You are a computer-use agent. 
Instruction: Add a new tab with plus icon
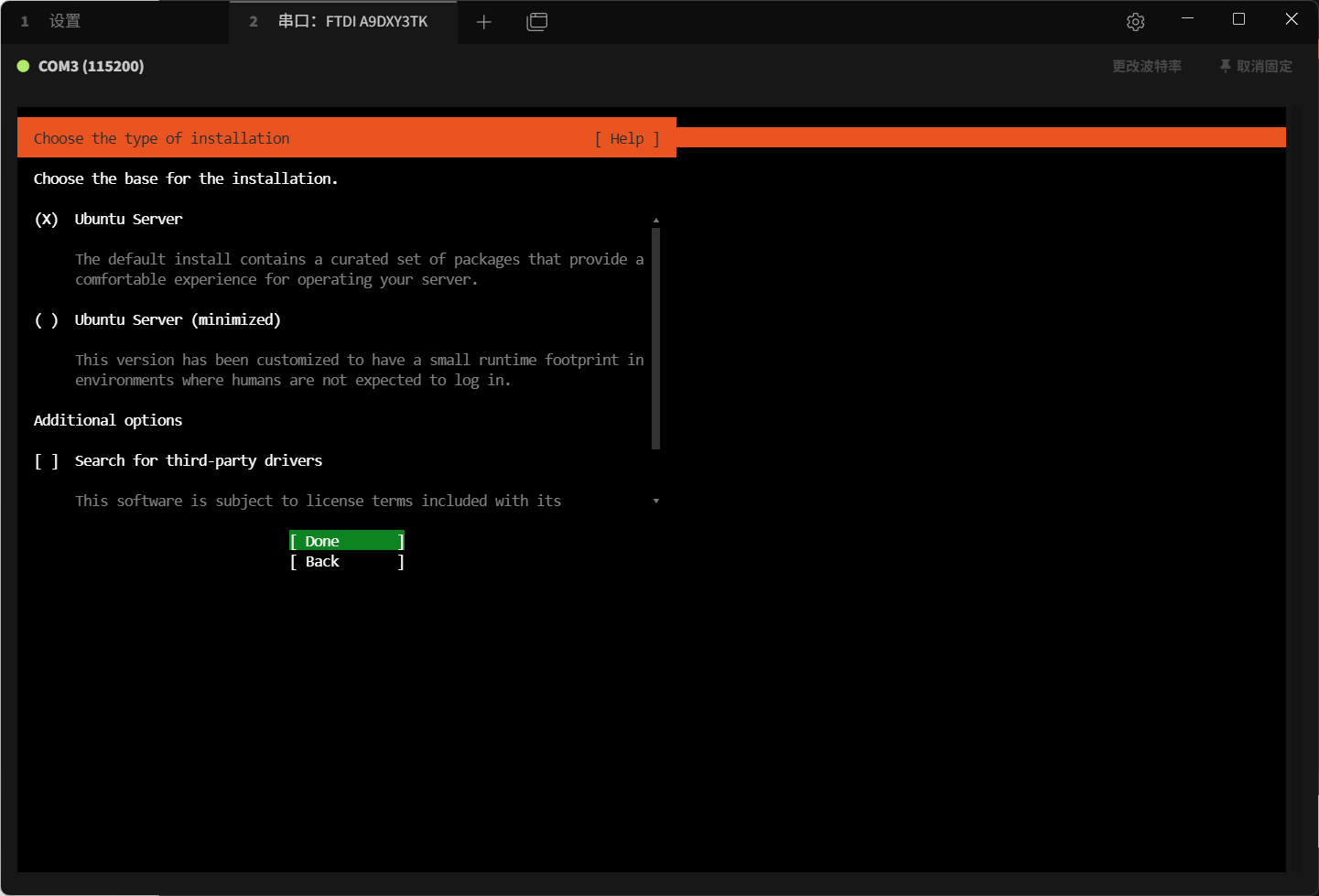(484, 22)
